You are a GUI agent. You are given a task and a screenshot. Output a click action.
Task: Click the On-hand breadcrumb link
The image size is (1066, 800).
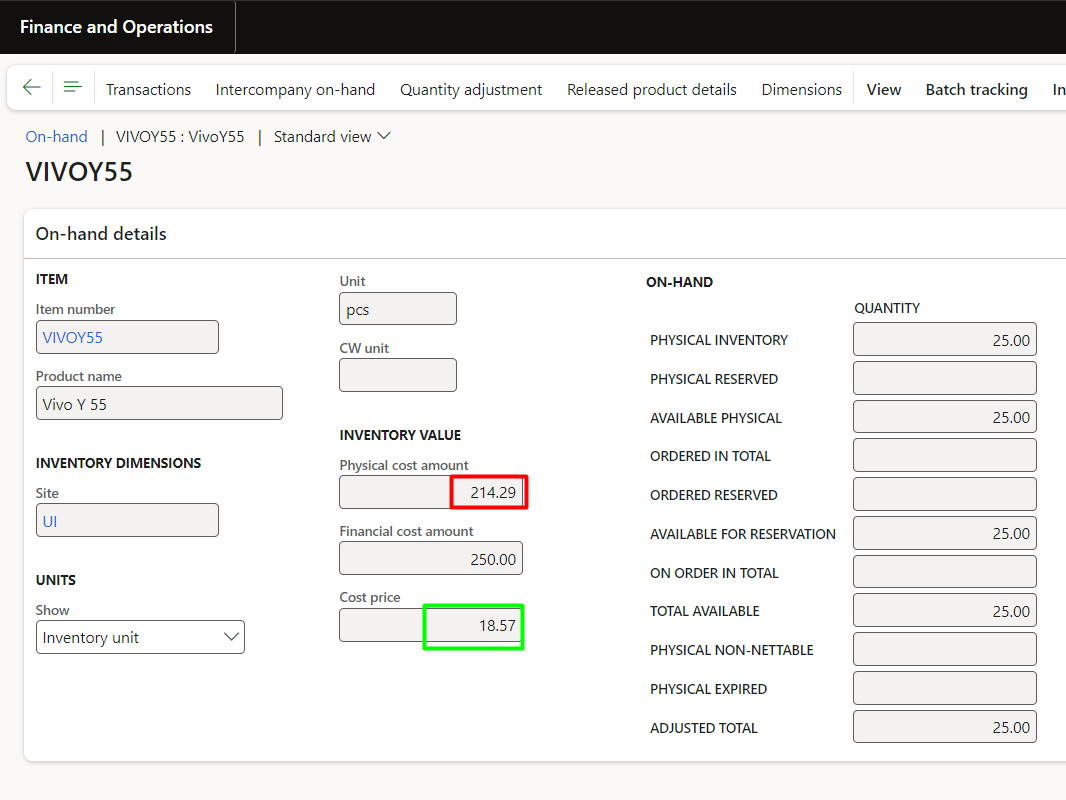[57, 137]
